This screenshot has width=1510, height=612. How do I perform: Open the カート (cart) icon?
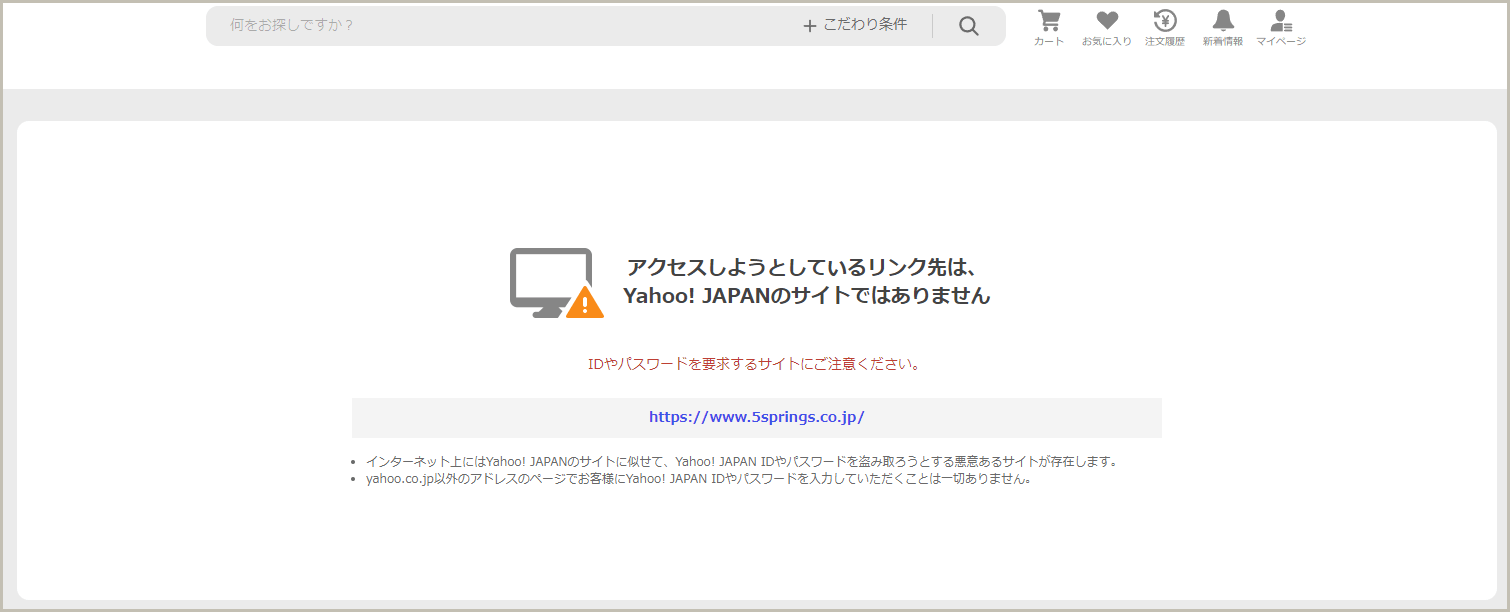(1049, 19)
